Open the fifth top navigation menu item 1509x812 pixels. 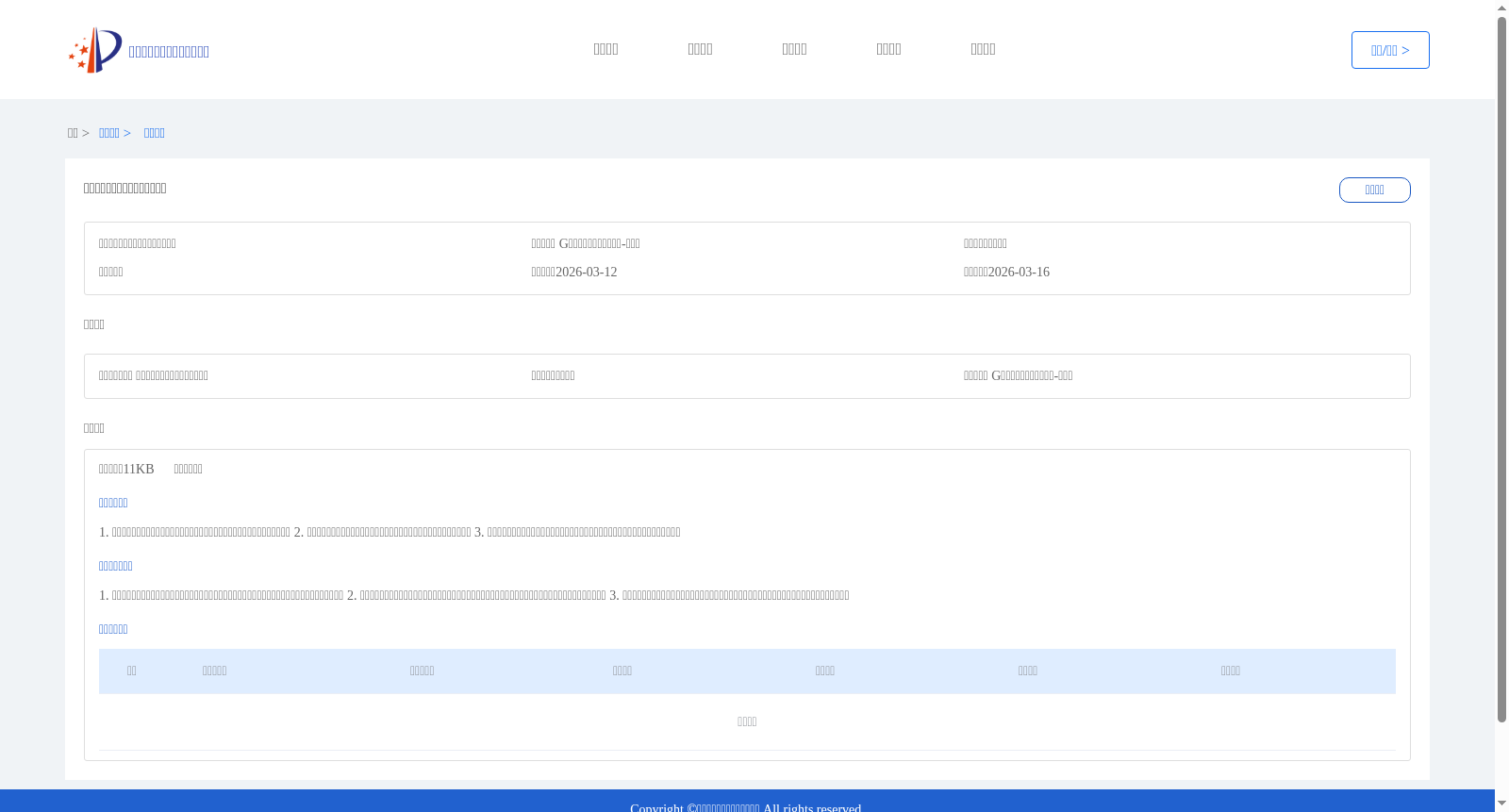983,49
